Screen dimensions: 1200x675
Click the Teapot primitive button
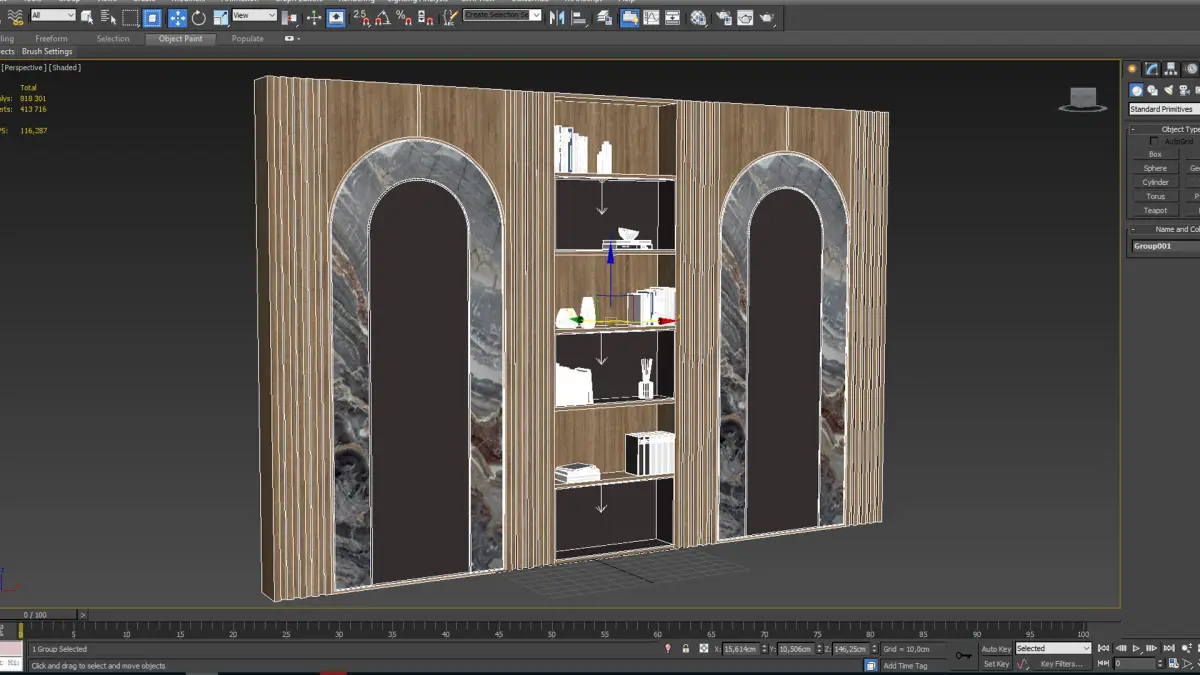pyautogui.click(x=1155, y=210)
